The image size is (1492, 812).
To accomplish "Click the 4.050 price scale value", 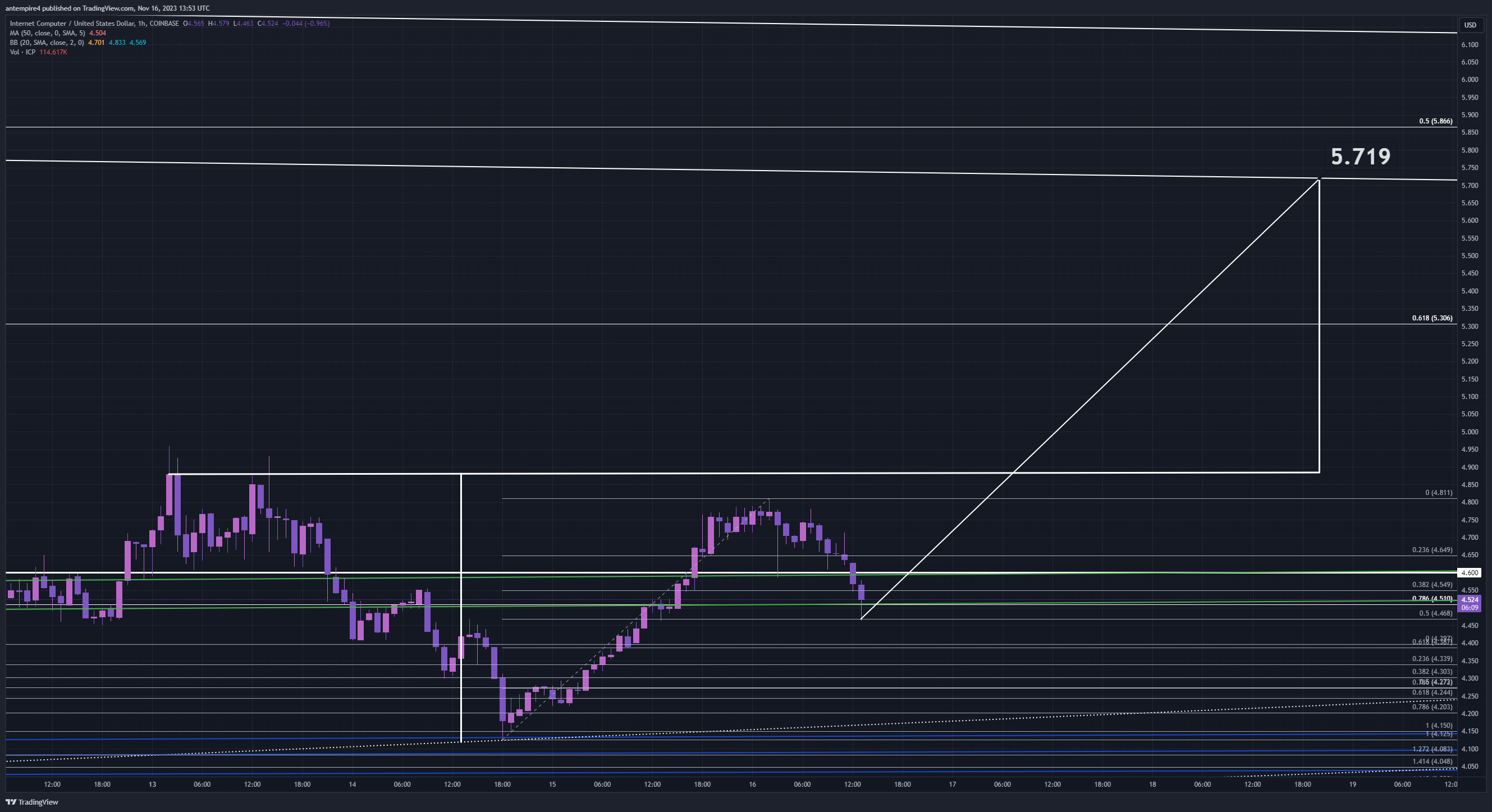I will click(x=1469, y=766).
